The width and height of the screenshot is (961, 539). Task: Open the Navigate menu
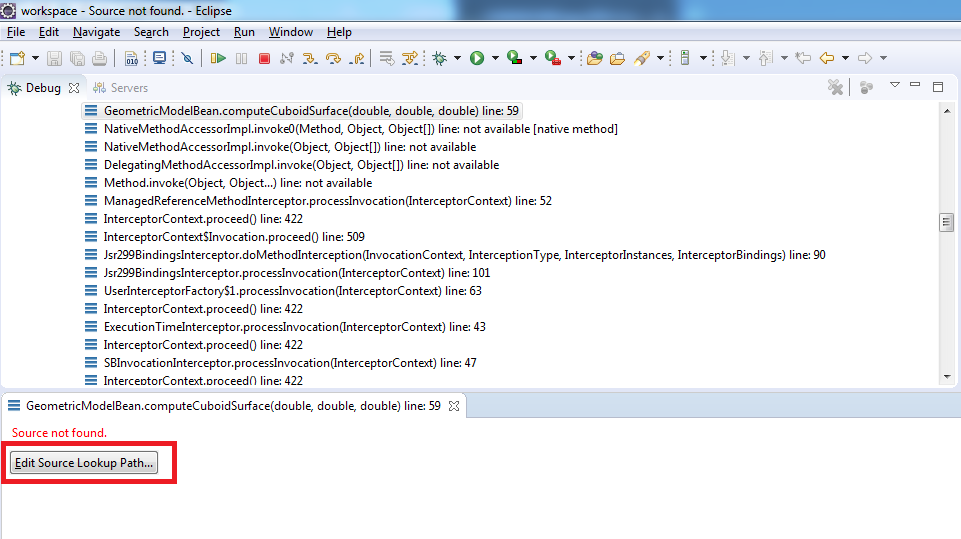coord(96,32)
